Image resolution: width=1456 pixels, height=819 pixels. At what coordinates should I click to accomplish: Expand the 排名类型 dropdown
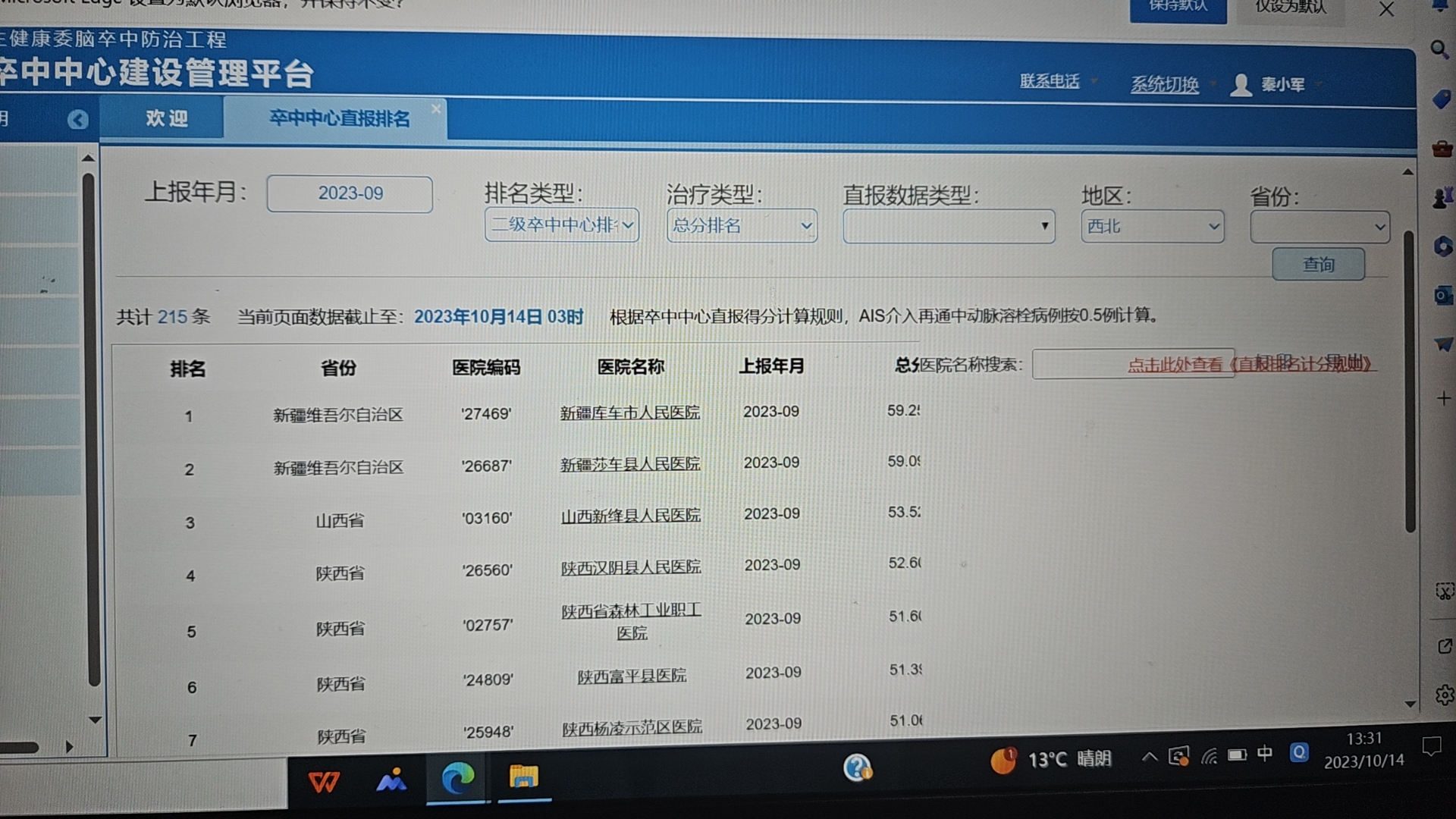(x=561, y=224)
